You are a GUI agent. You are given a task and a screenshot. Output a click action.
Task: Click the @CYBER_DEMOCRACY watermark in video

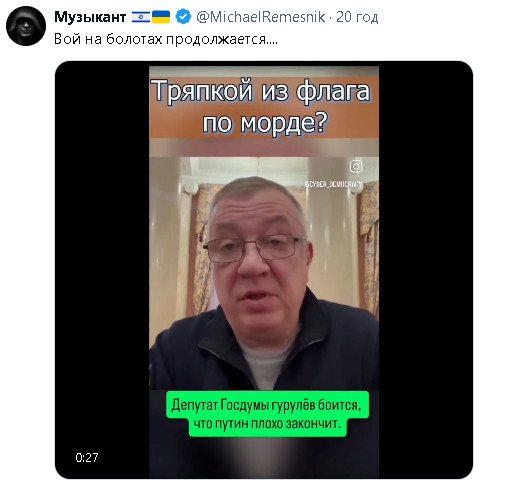point(333,184)
